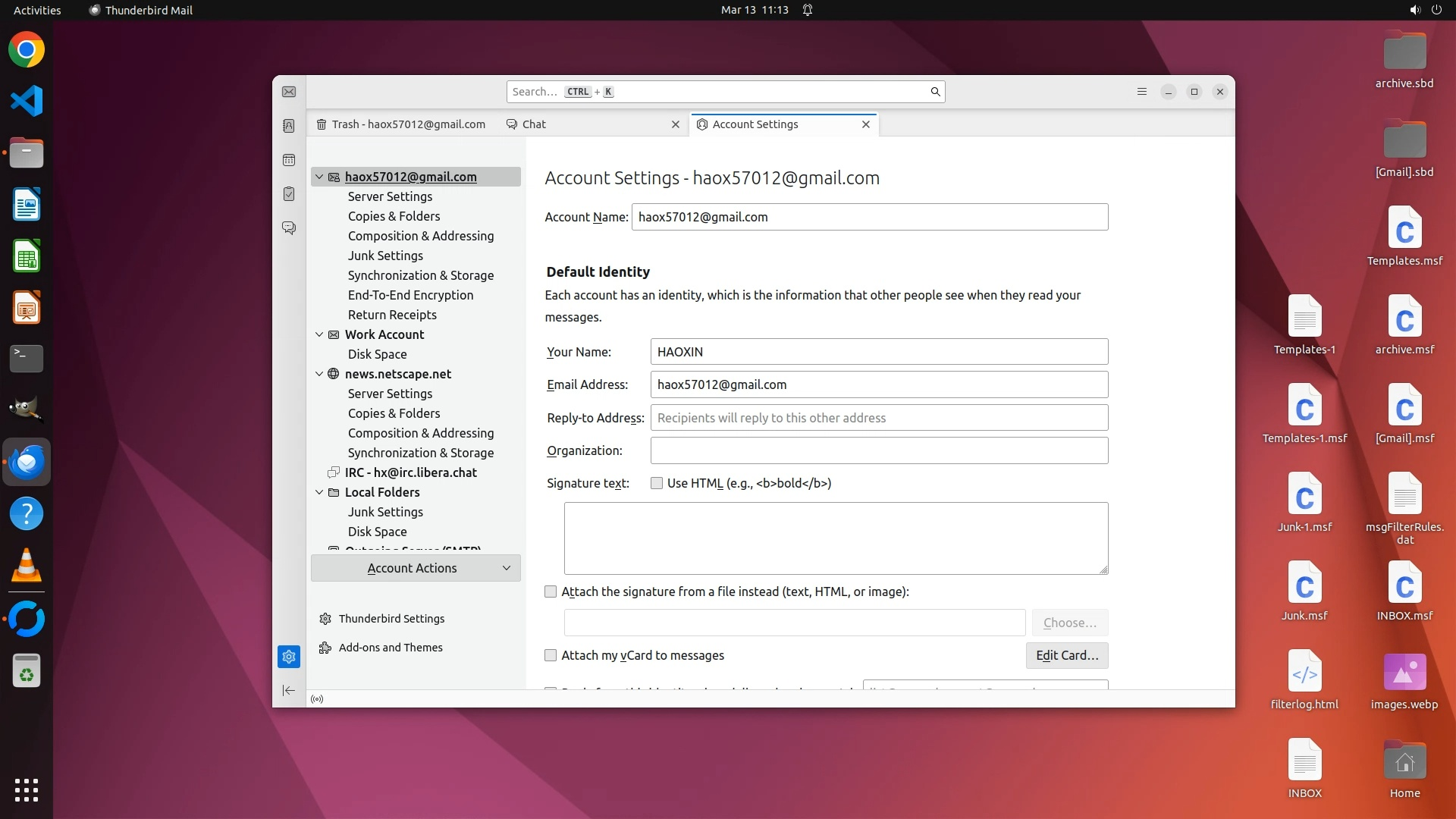Open the Account Actions dropdown
1456x819 pixels.
pyautogui.click(x=416, y=568)
